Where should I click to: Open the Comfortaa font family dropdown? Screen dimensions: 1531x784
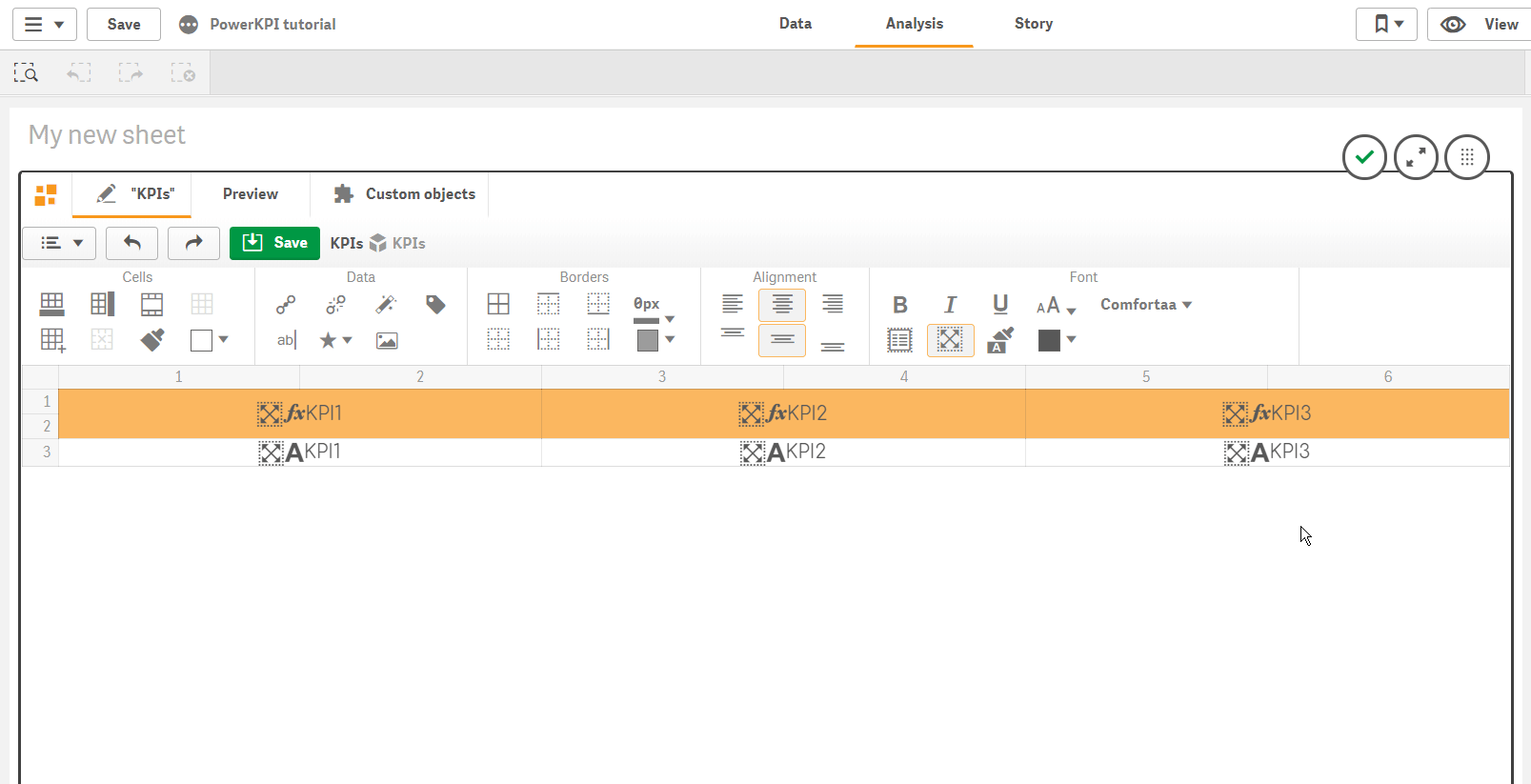point(1146,305)
